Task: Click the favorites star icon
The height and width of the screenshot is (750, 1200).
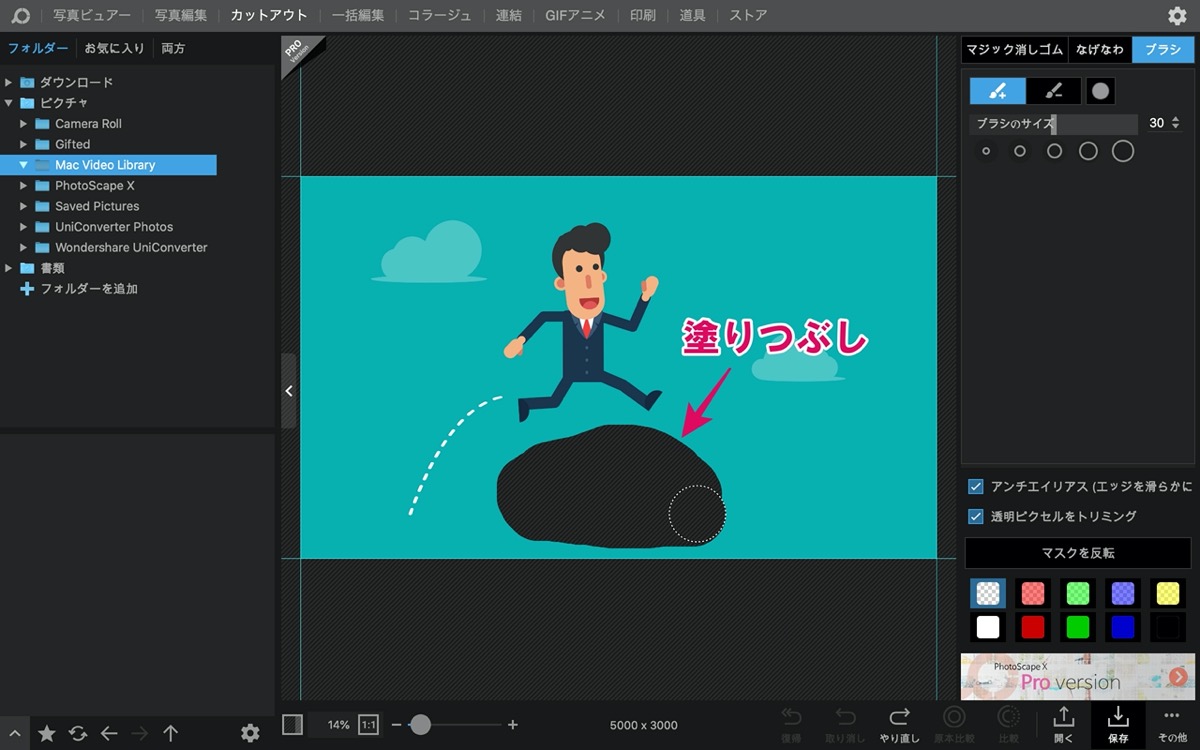Action: 47,733
